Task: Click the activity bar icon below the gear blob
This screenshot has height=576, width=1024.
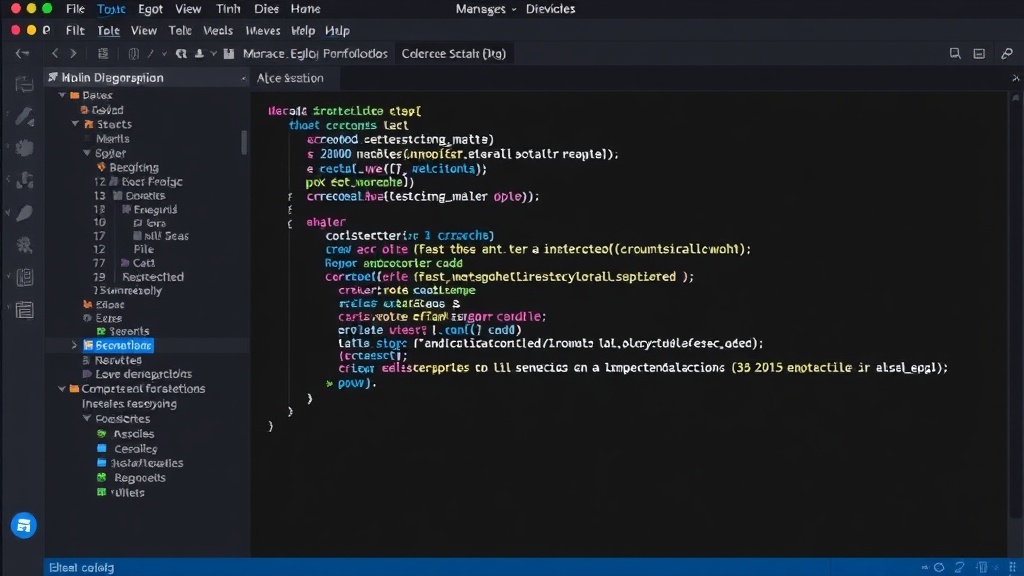Action: [24, 180]
